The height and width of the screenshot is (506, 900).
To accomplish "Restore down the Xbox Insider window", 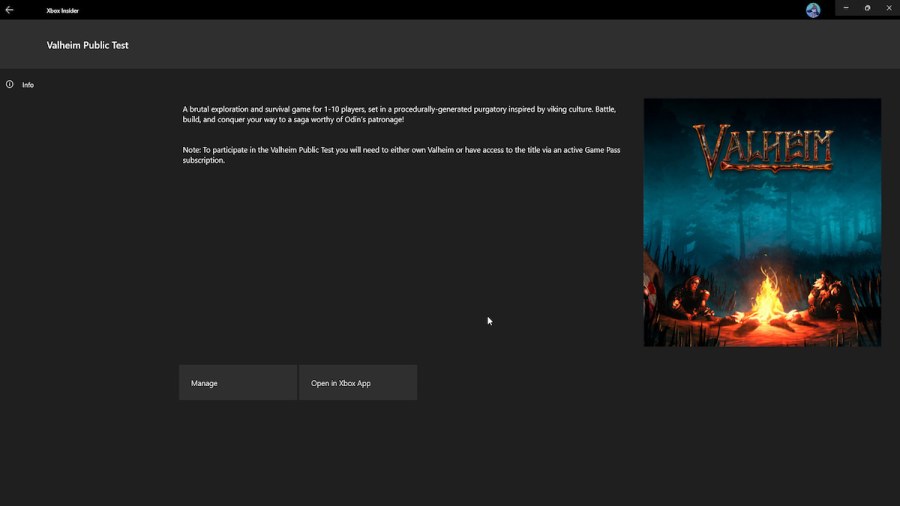I will pos(867,8).
